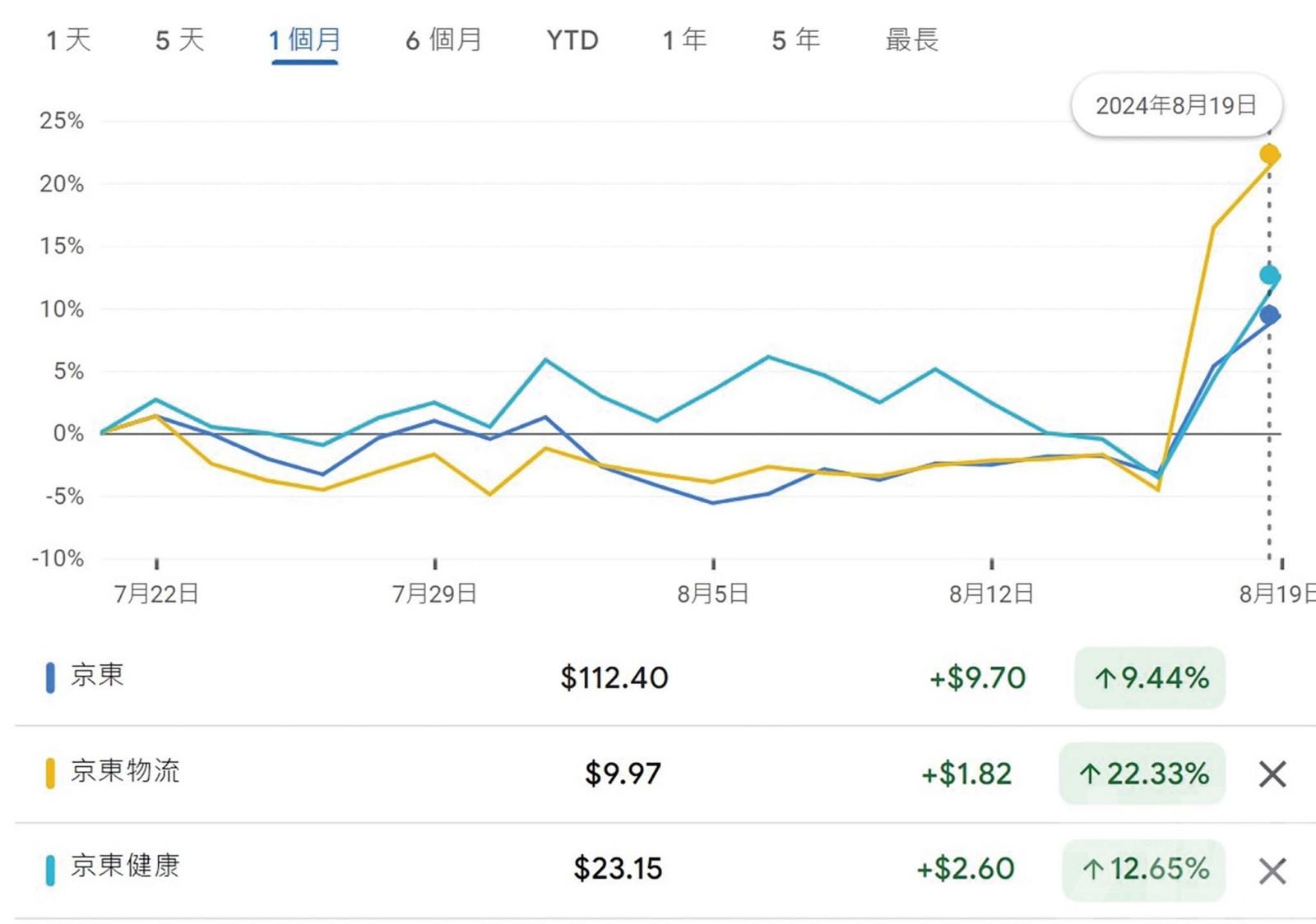The height and width of the screenshot is (924, 1316).
Task: Click the $23.15 price value
Action: [x=618, y=869]
